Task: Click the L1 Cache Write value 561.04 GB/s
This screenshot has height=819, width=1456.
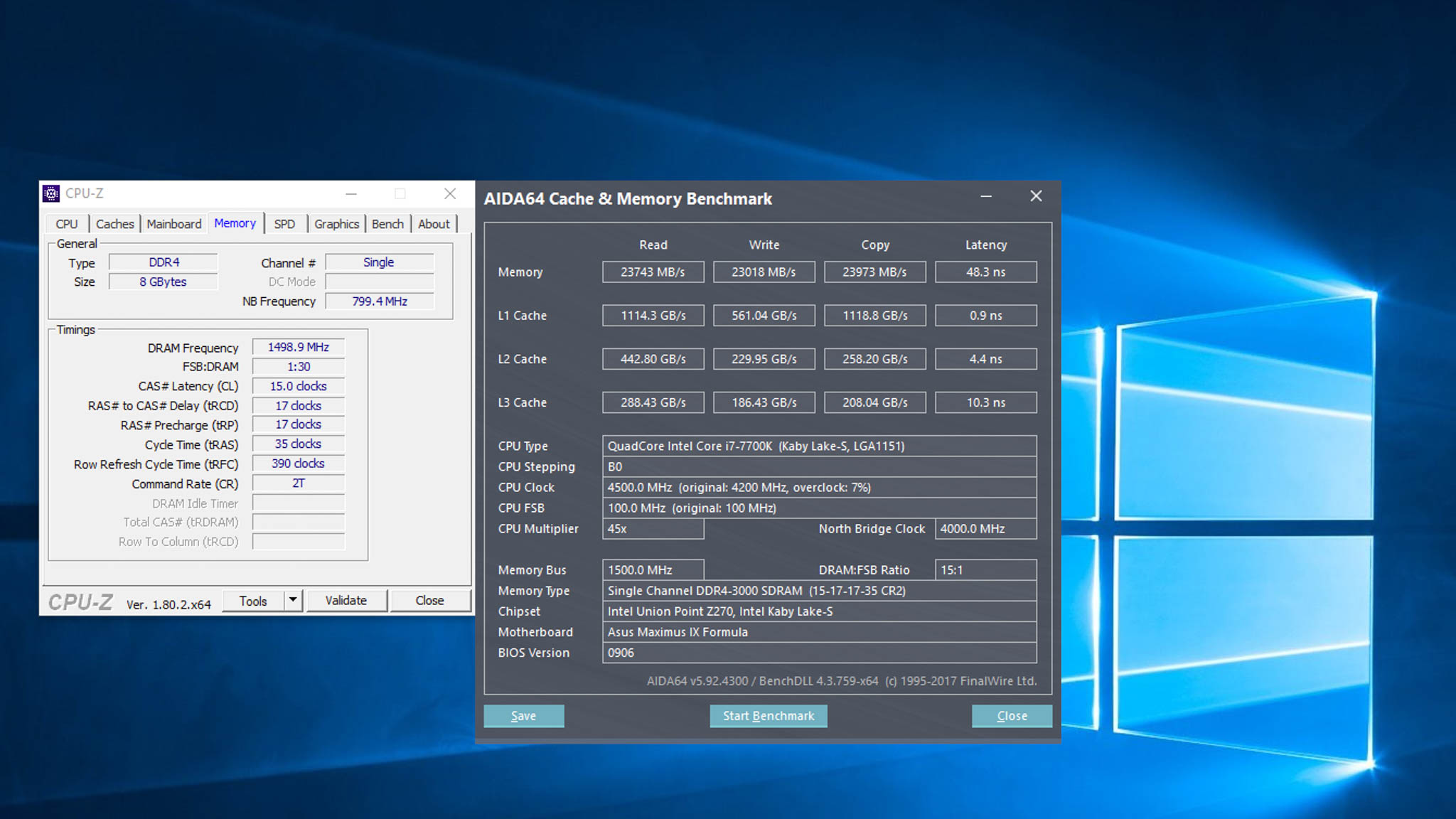Action: pyautogui.click(x=764, y=316)
